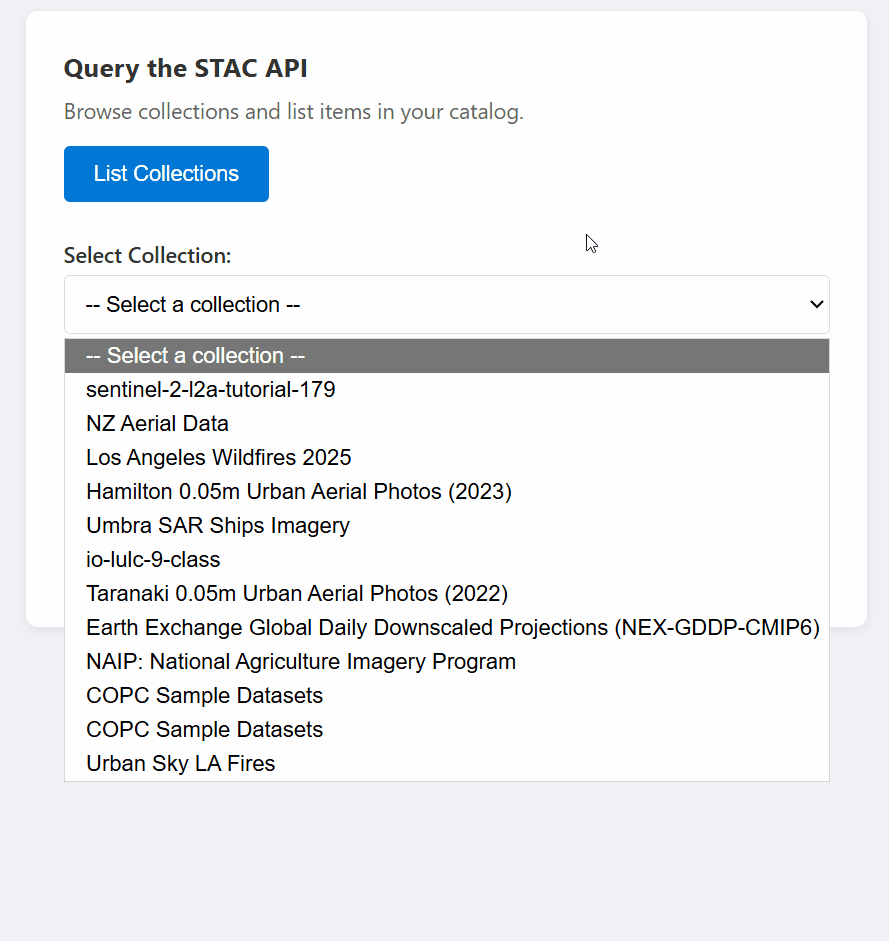This screenshot has width=889, height=941.
Task: Select Earth Exchange Global Daily Downscaled Projections
Action: click(x=452, y=628)
